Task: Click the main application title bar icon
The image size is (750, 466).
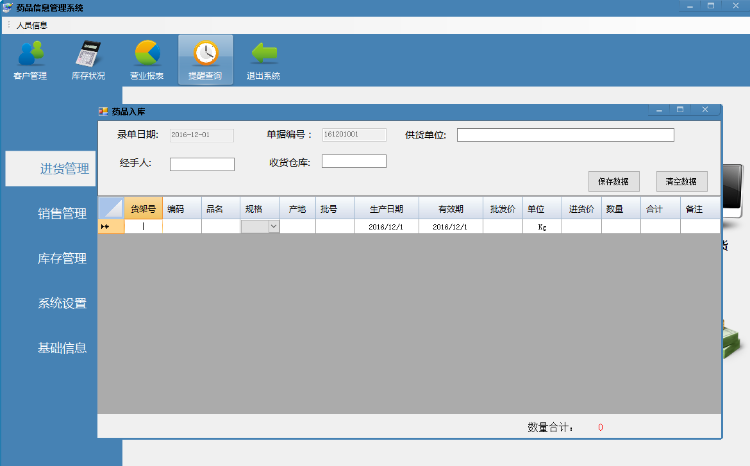Action: tap(7, 8)
